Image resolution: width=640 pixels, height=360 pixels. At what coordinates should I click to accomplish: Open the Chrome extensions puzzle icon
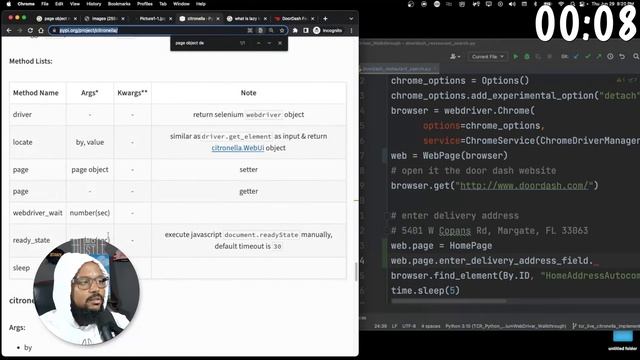point(295,30)
